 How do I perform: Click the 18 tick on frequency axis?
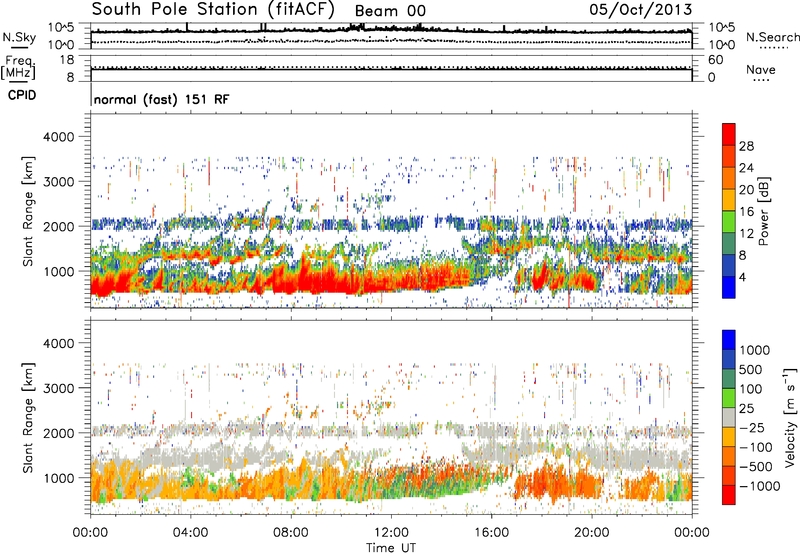coord(67,60)
